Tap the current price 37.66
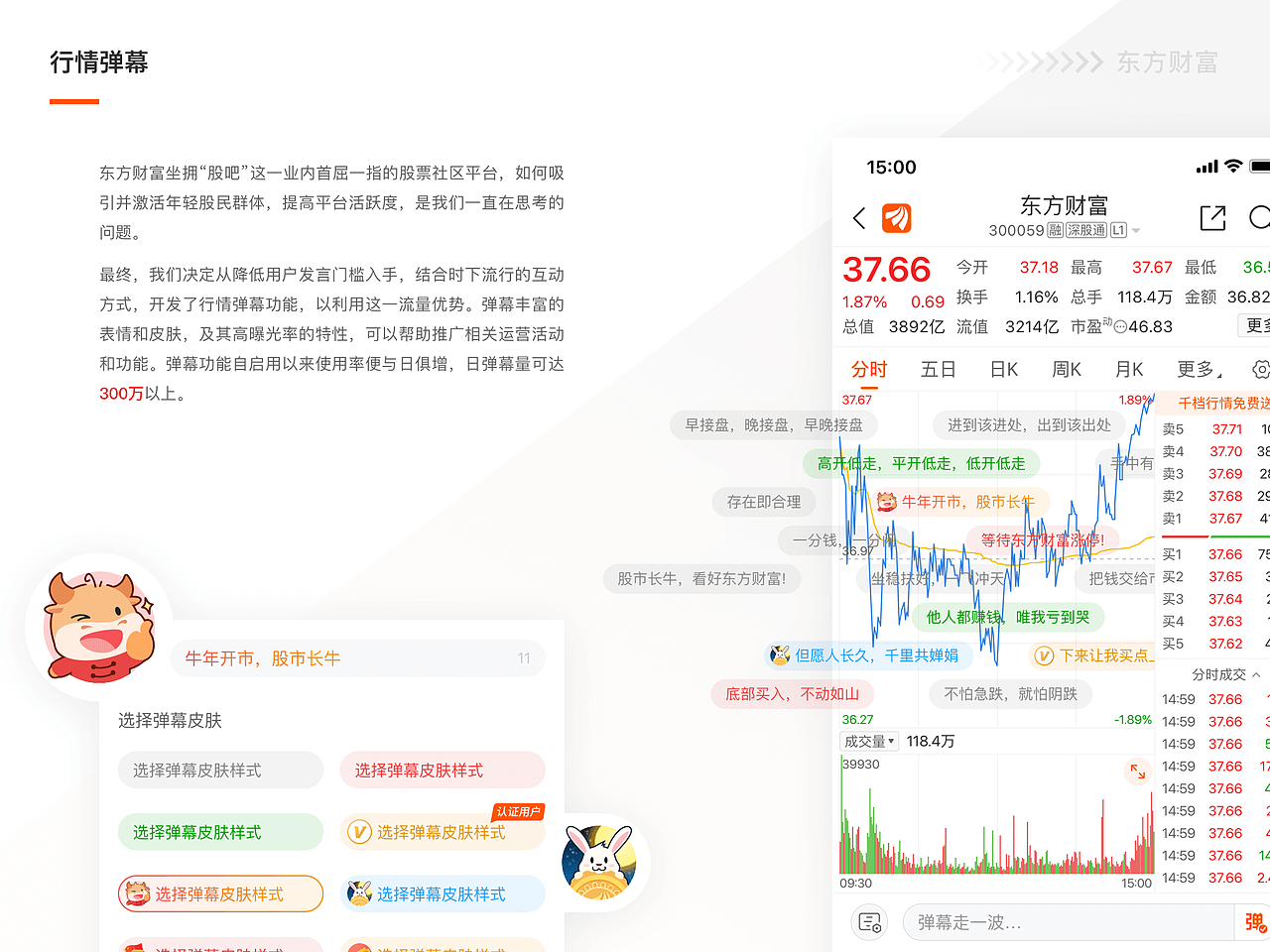Image resolution: width=1270 pixels, height=952 pixels. tap(886, 270)
